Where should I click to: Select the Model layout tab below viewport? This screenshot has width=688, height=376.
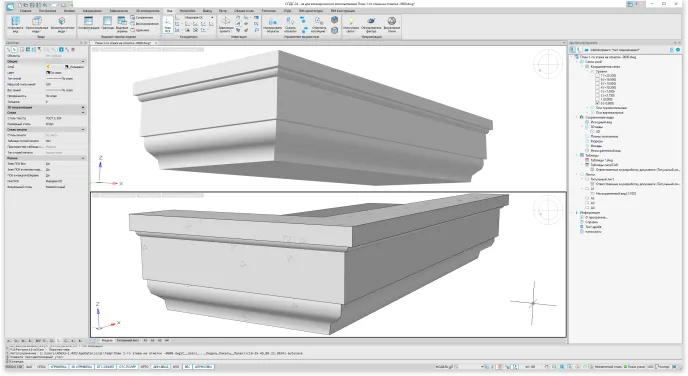(107, 340)
